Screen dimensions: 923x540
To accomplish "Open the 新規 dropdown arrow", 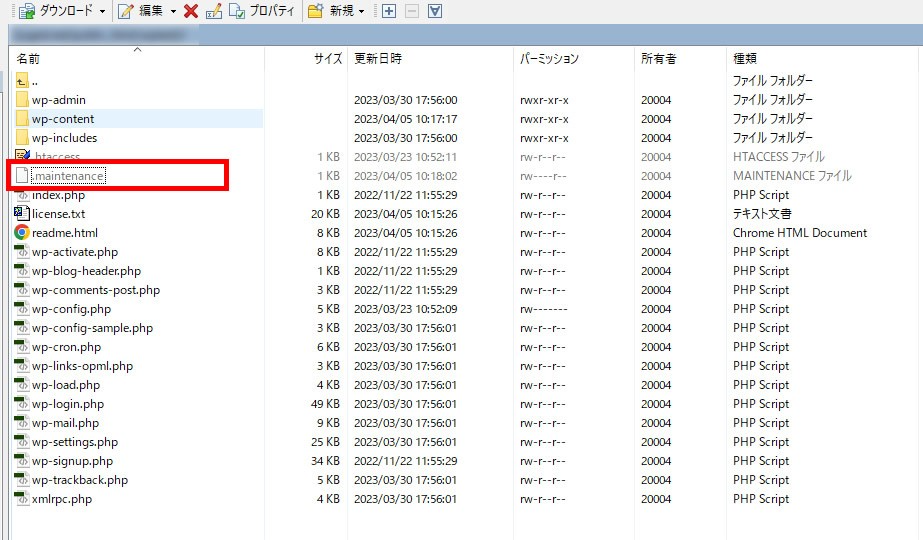I will pyautogui.click(x=361, y=11).
